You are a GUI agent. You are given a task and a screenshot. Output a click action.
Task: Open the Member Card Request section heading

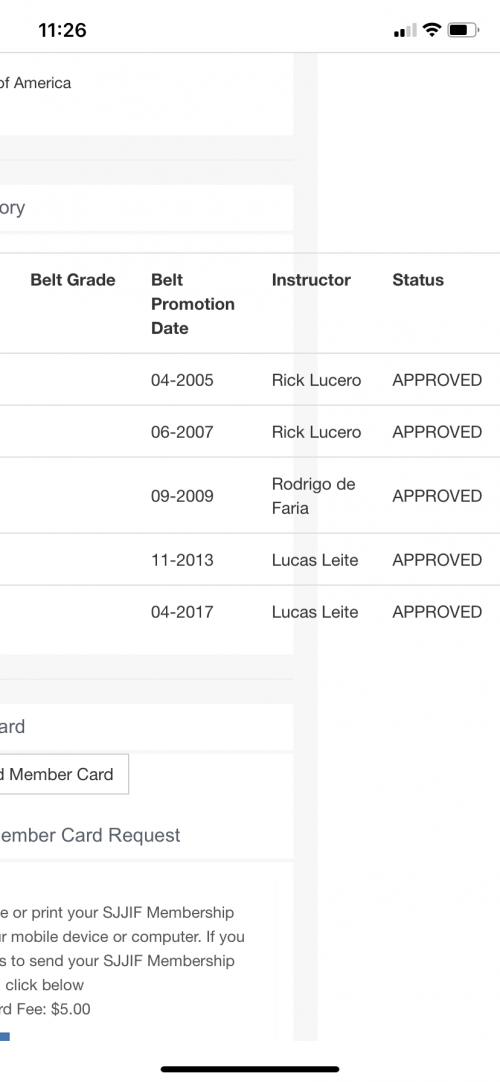tap(90, 835)
